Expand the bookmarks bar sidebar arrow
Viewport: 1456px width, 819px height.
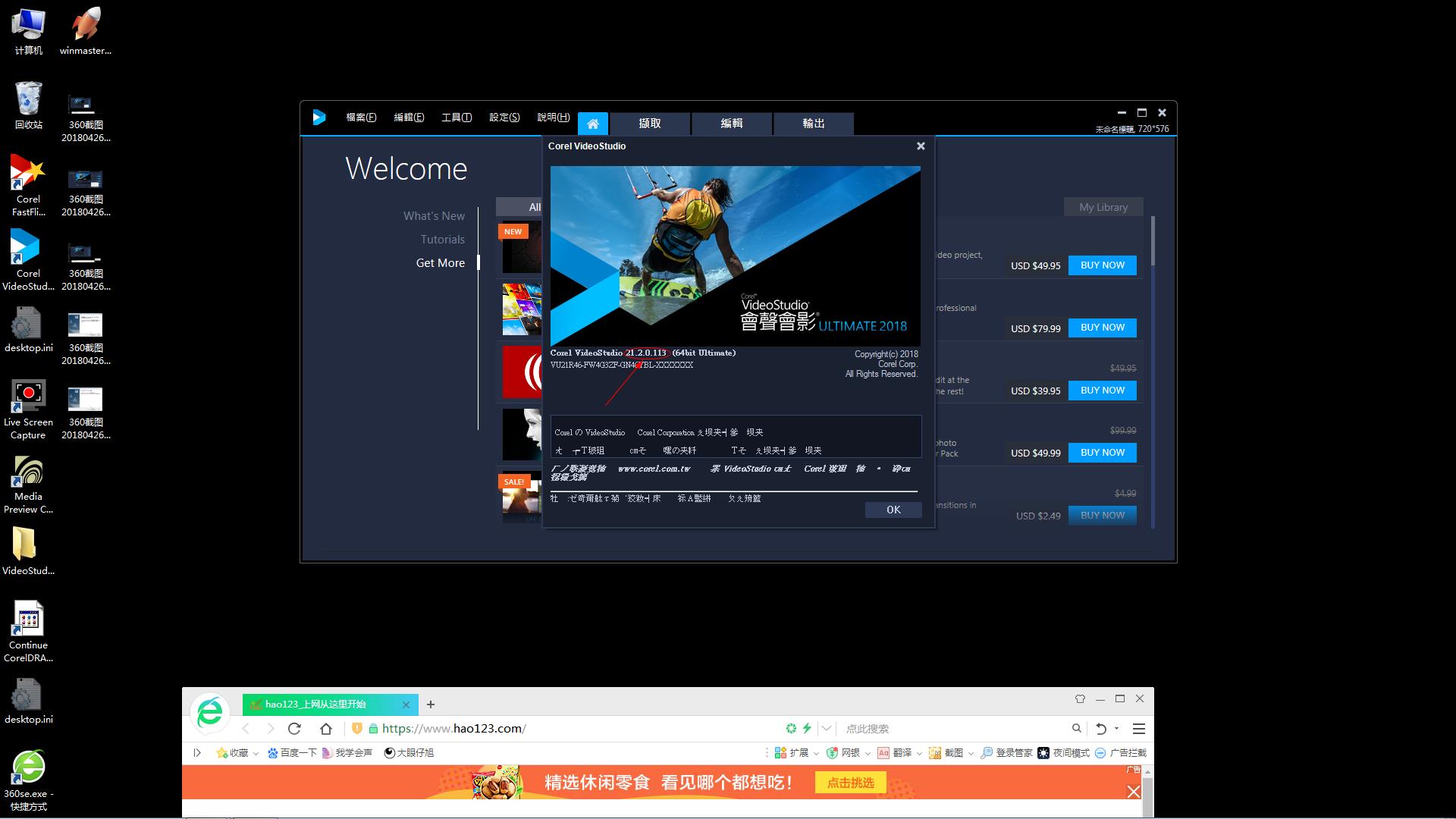197,753
